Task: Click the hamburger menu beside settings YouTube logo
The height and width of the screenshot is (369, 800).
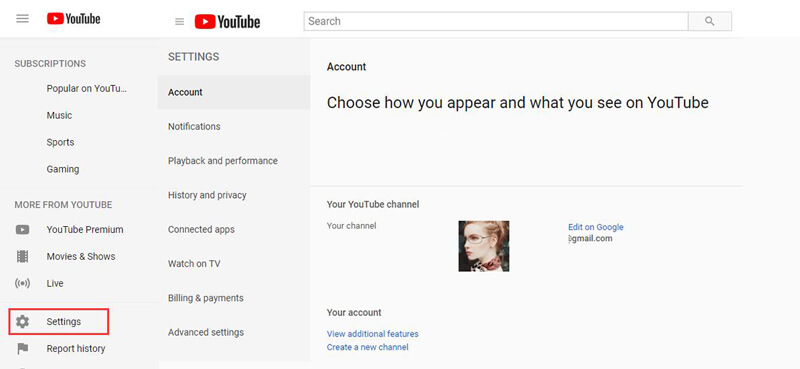Action: pos(179,21)
